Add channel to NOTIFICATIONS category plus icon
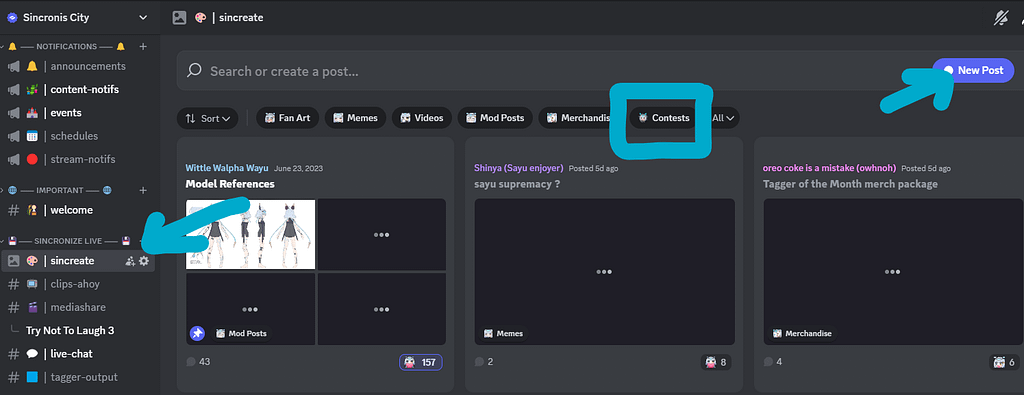The width and height of the screenshot is (1024, 395). point(143,46)
